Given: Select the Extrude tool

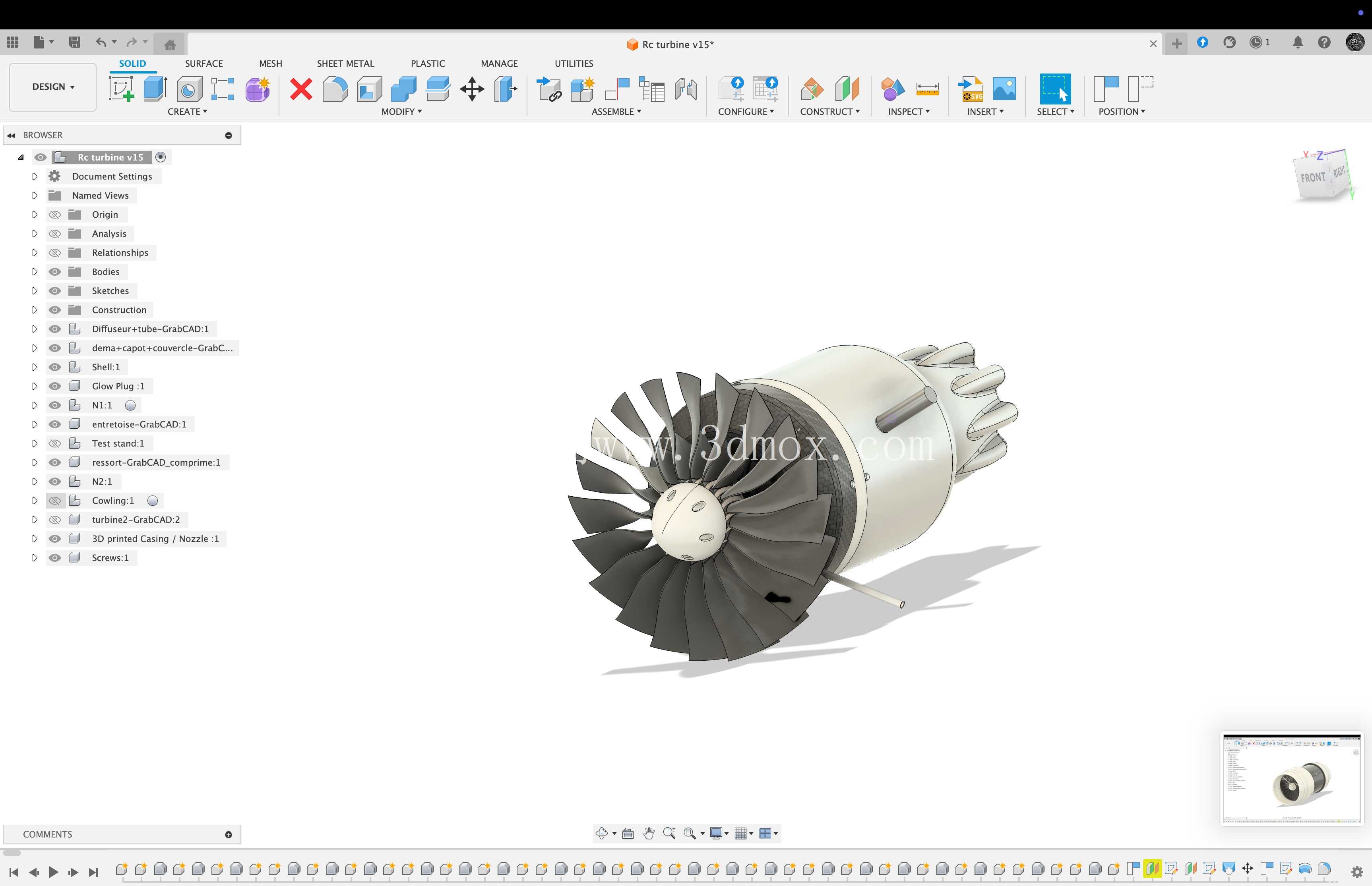Looking at the screenshot, I should pyautogui.click(x=155, y=89).
